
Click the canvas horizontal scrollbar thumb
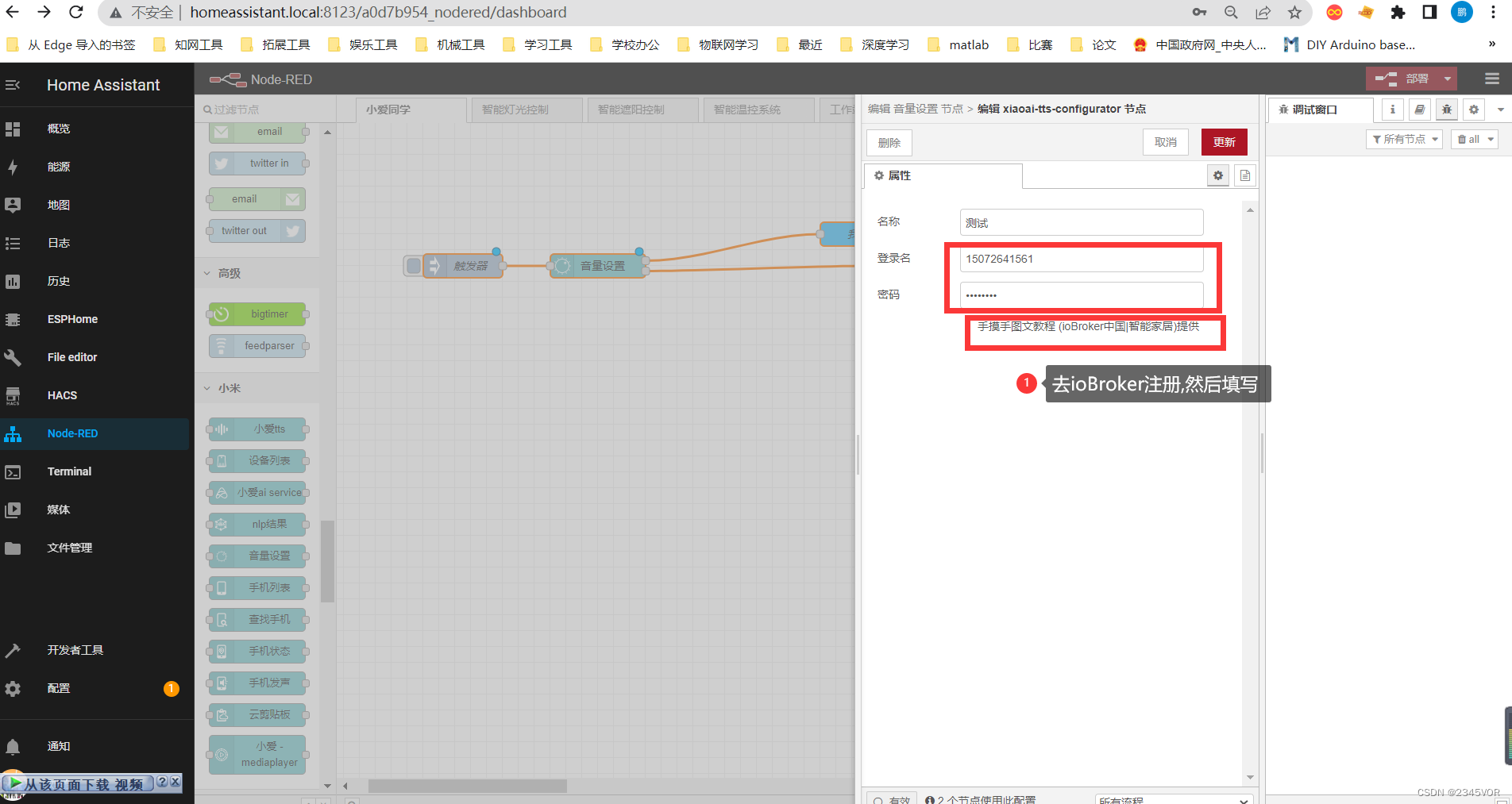pos(468,786)
